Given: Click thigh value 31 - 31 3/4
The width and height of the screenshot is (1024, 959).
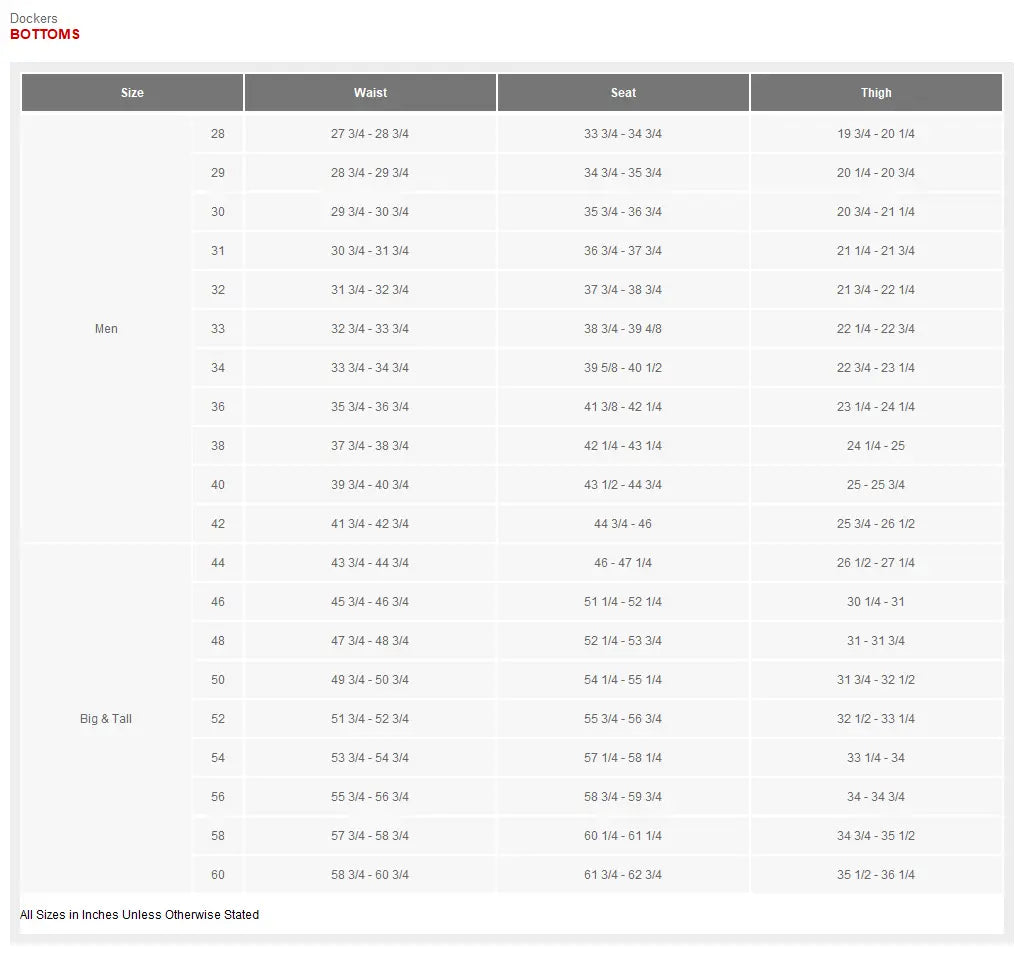Looking at the screenshot, I should tap(876, 641).
